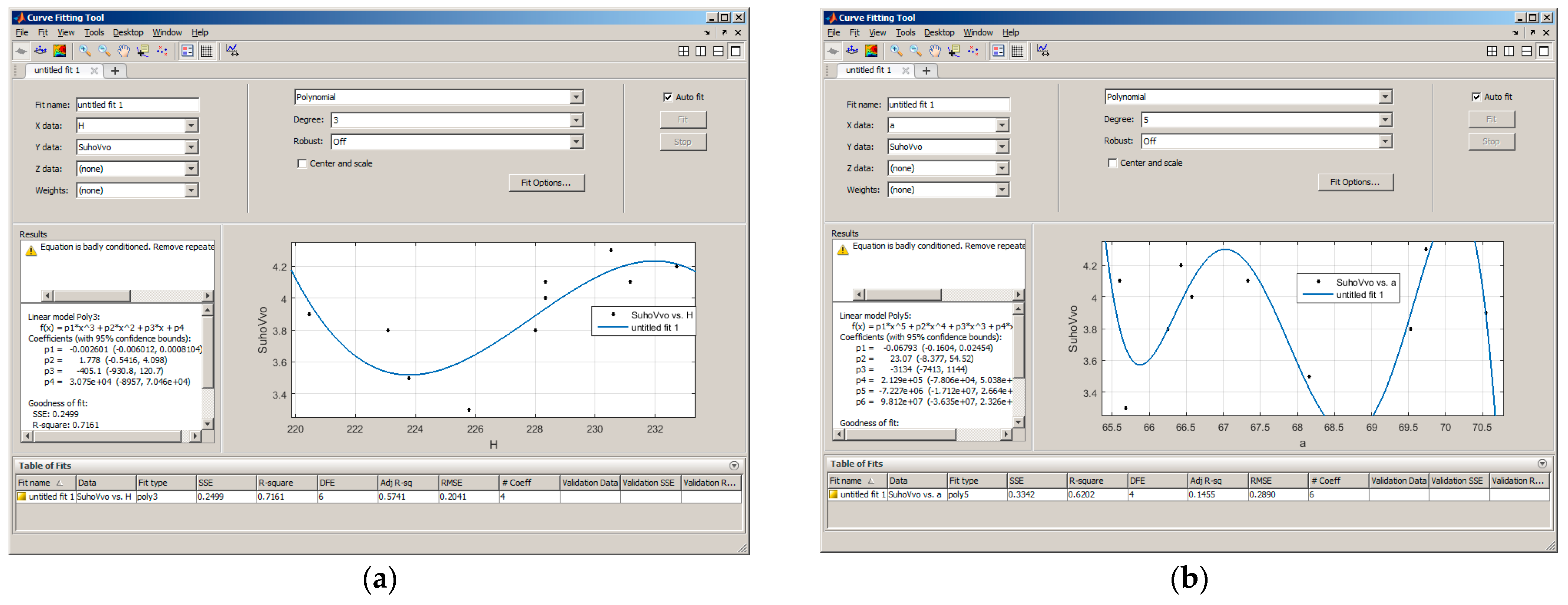
Task: Open Degree dropdown showing 5, right window
Action: point(1385,120)
